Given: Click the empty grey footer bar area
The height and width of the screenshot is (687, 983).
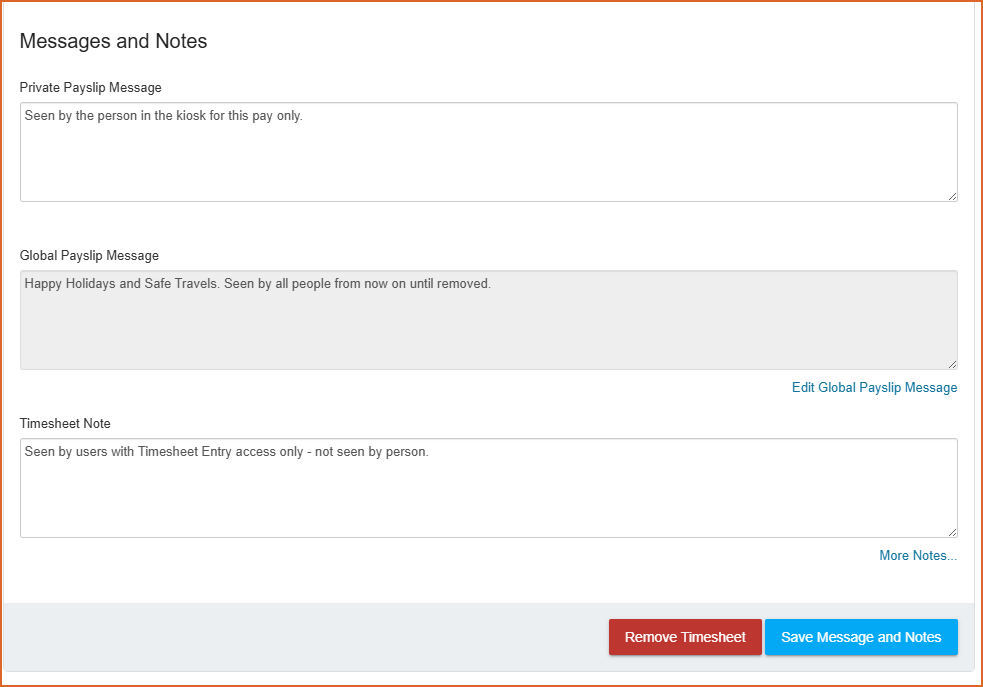Looking at the screenshot, I should 300,637.
